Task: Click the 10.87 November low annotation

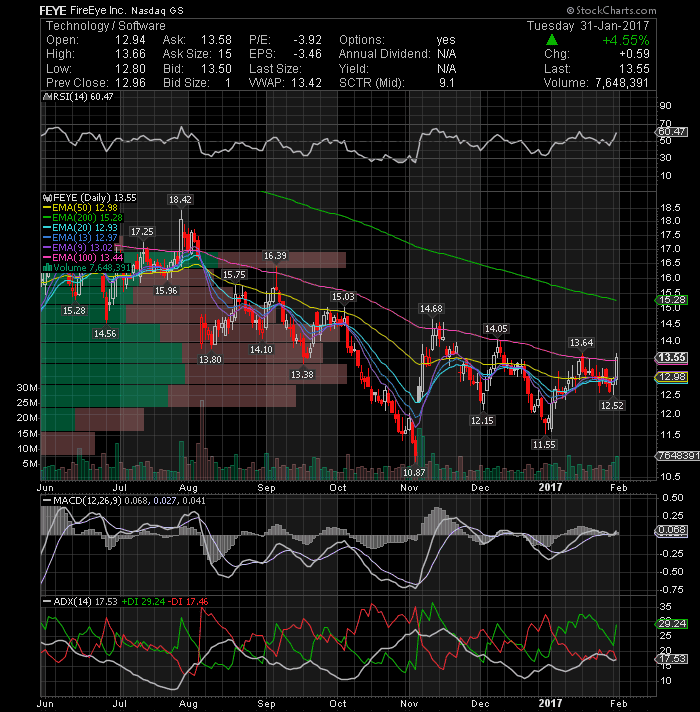Action: (414, 473)
